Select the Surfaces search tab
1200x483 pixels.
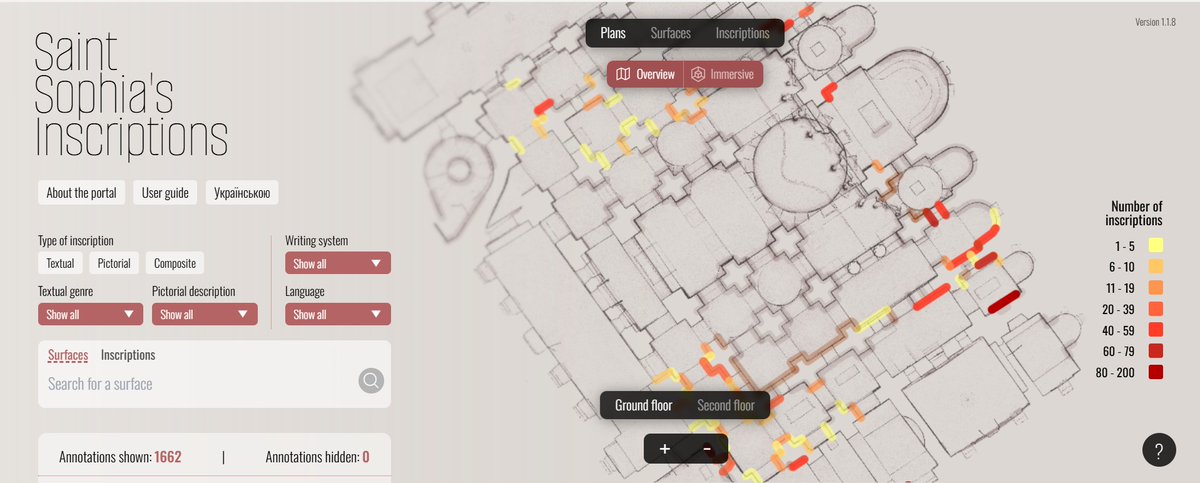point(68,355)
